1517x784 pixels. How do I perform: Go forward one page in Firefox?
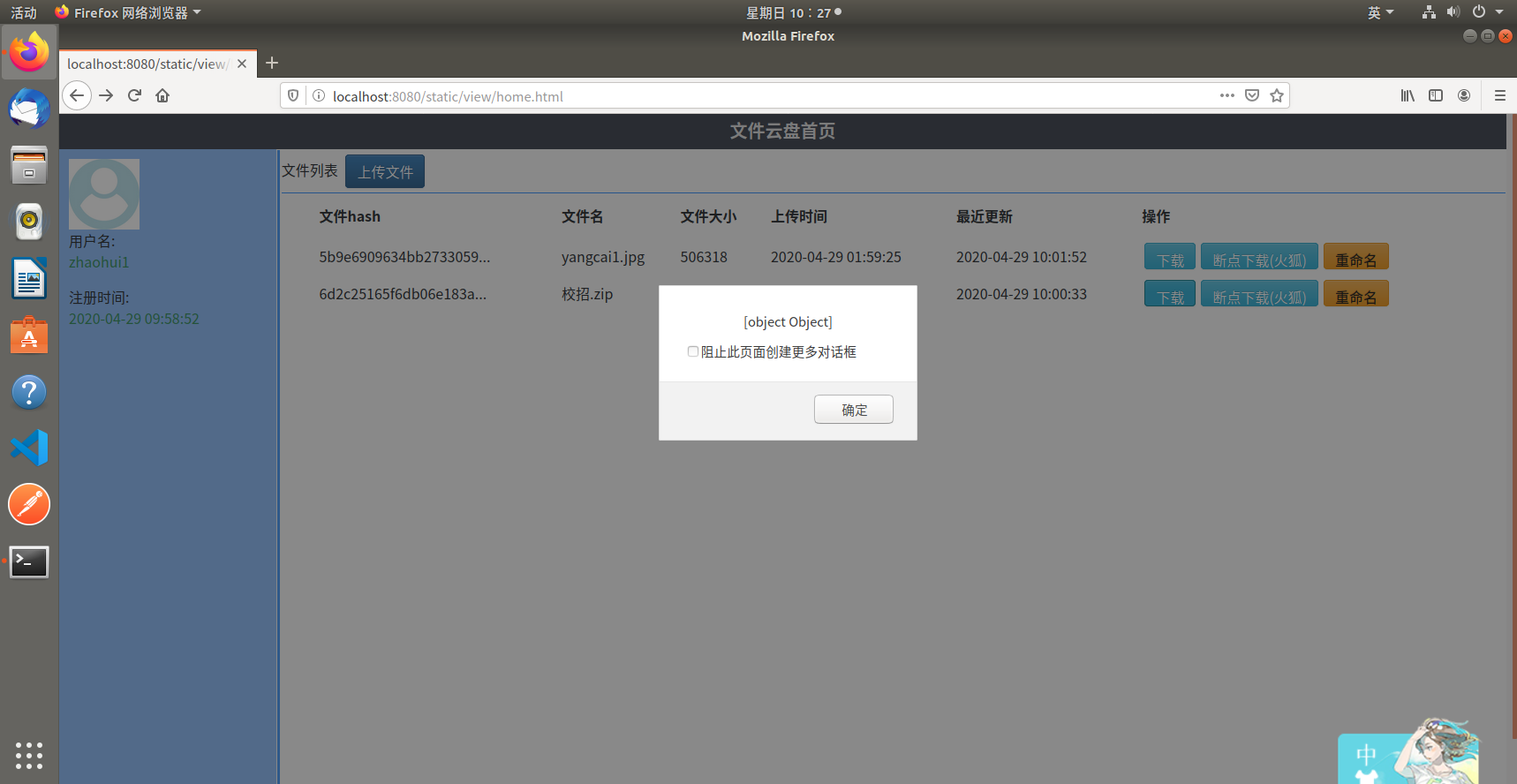106,95
